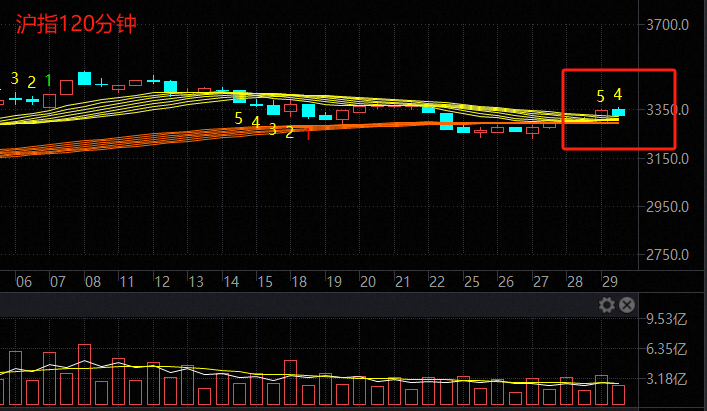707x411 pixels.
Task: Click date 06 on time axis
Action: point(23,282)
